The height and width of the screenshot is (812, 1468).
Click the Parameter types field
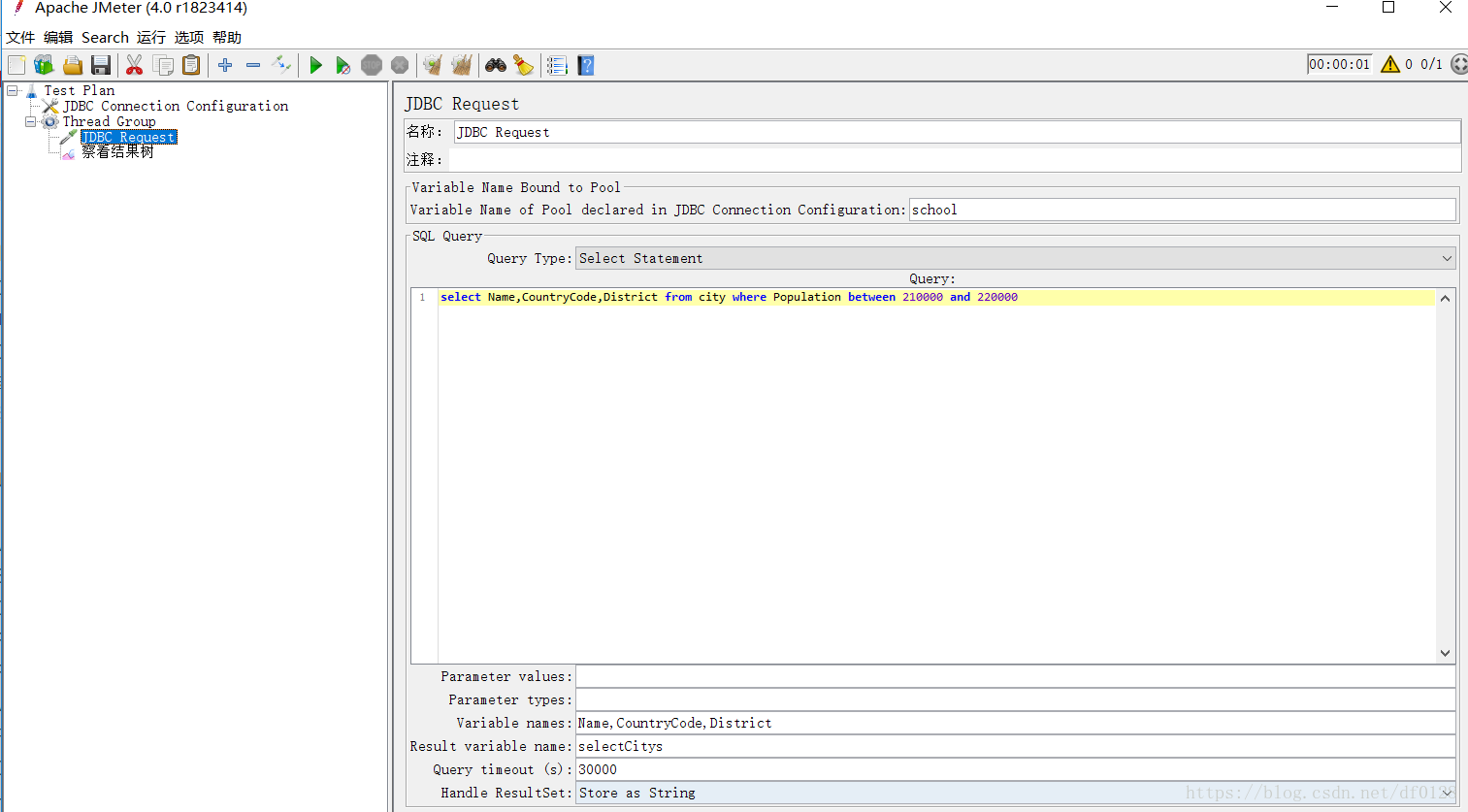pyautogui.click(x=1016, y=699)
